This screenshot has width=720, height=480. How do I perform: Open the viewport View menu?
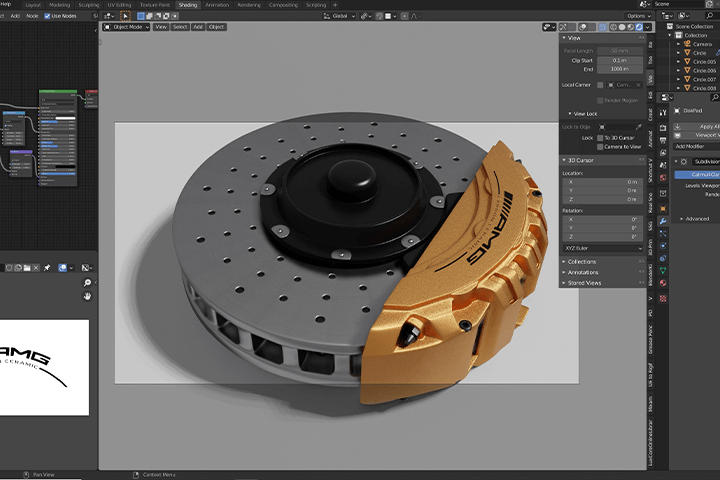[x=161, y=27]
